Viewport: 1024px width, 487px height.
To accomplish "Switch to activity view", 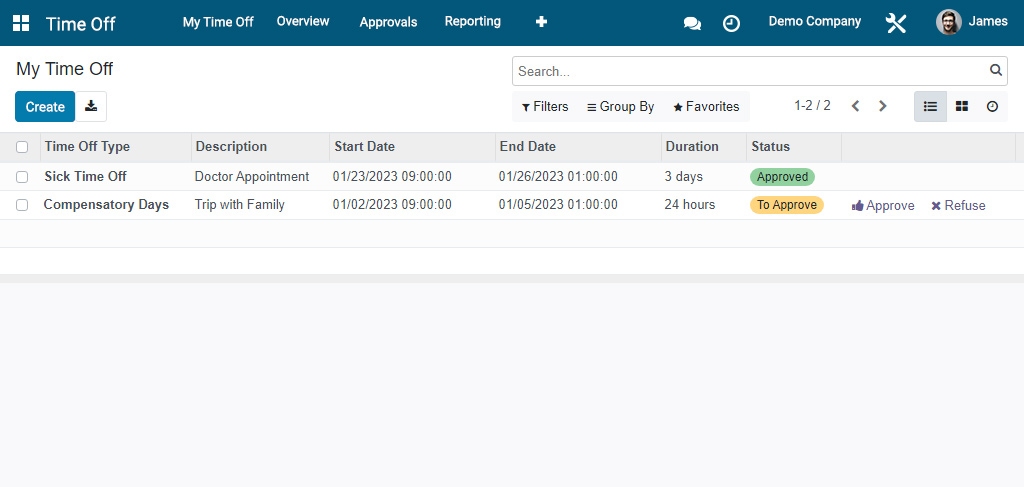I will click(992, 106).
